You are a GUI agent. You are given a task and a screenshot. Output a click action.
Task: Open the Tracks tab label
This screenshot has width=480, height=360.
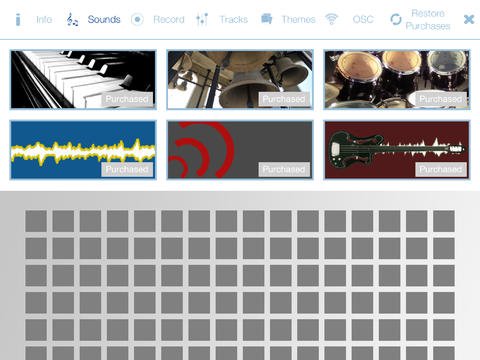click(x=234, y=19)
